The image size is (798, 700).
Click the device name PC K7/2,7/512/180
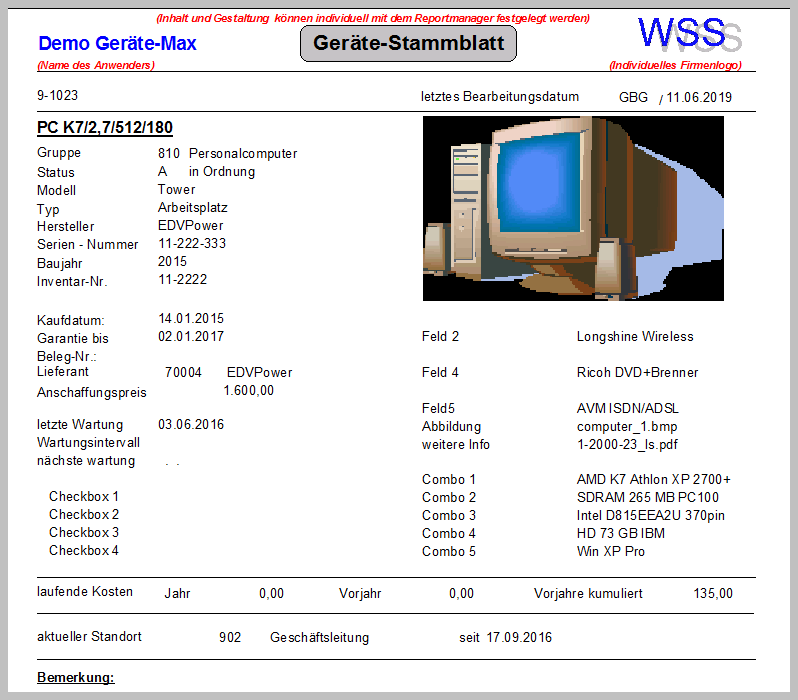pos(105,128)
